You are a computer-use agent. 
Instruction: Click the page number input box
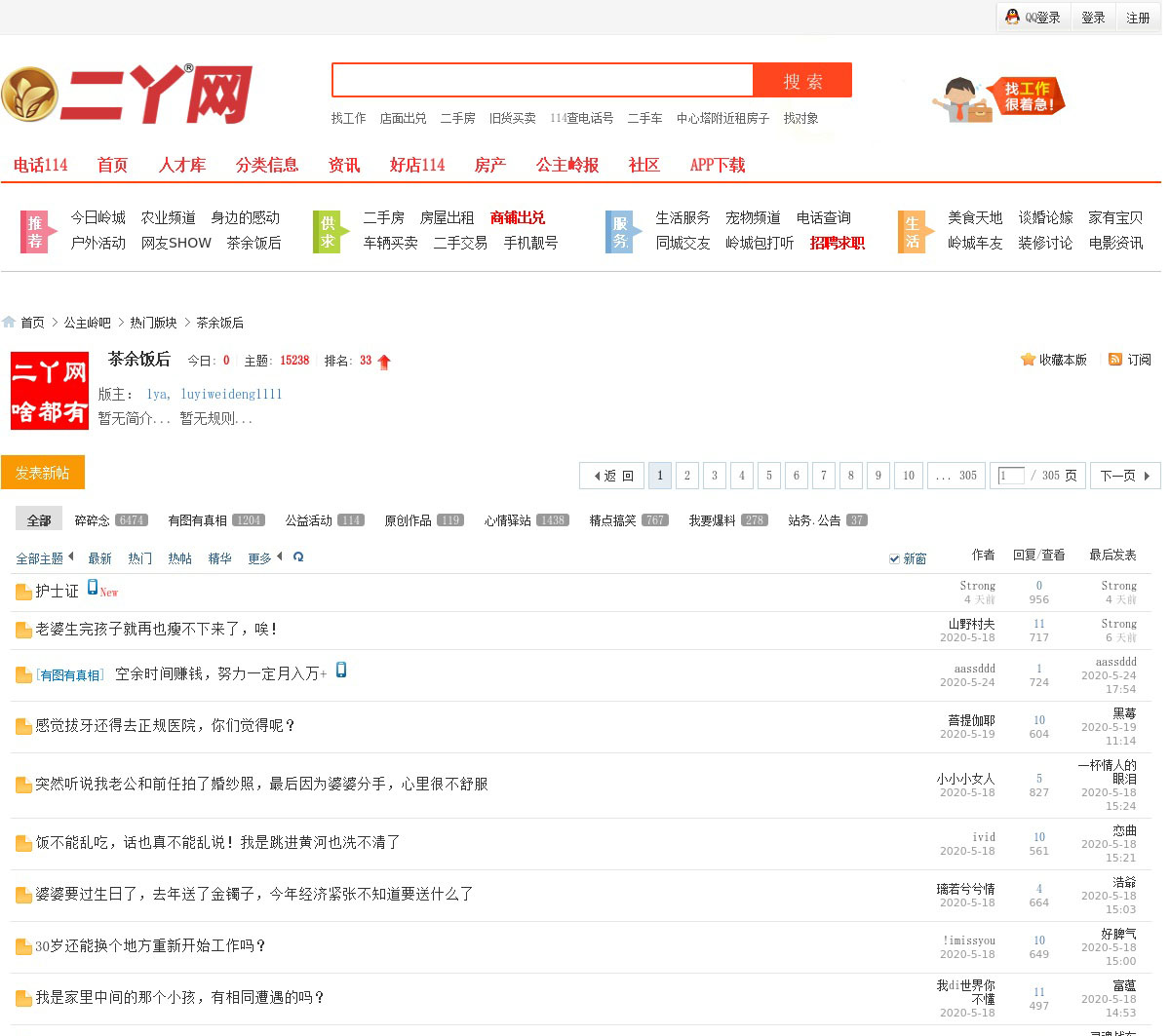click(x=1011, y=476)
